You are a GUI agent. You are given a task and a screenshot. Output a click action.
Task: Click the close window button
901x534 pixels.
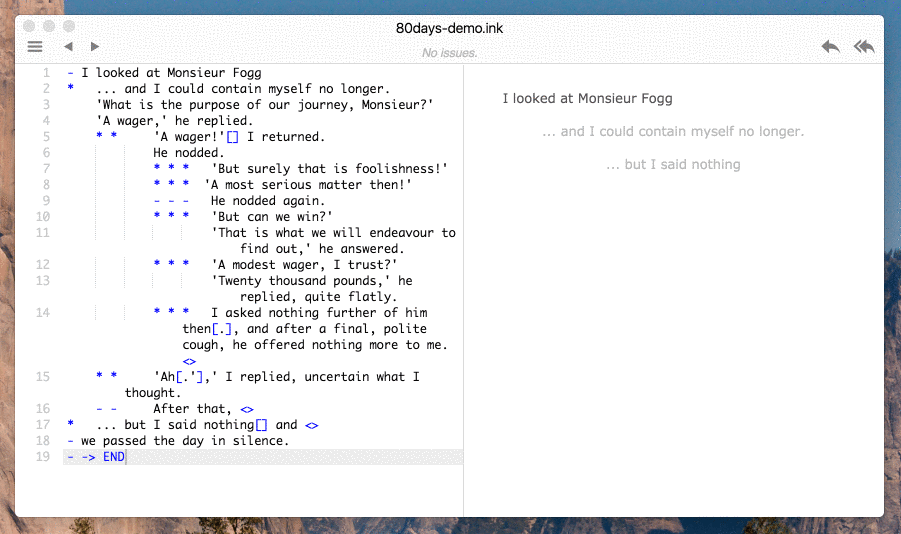29,26
